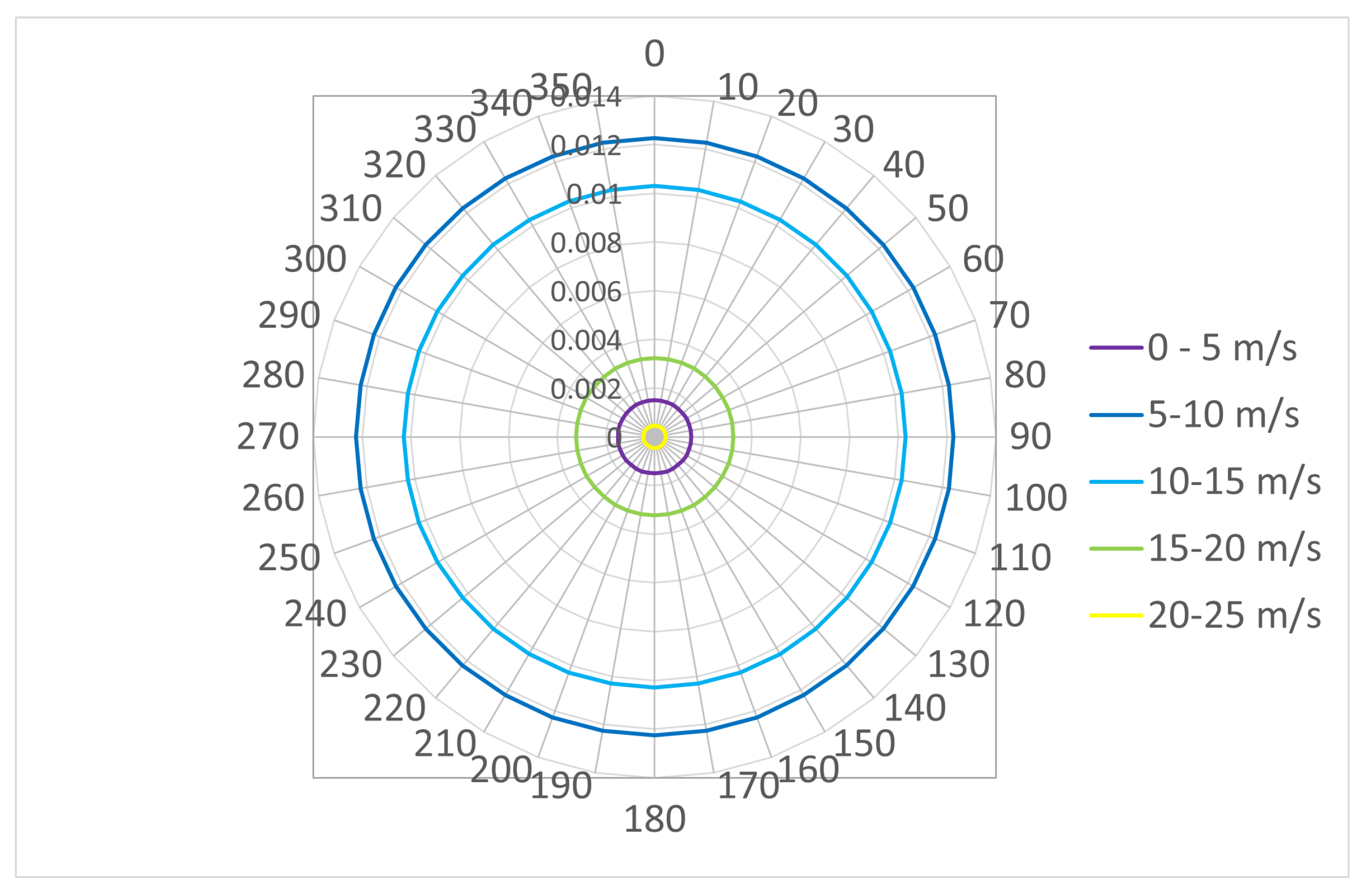Select the 15-20 m/s legend label
This screenshot has height=896, width=1369.
point(1235,549)
